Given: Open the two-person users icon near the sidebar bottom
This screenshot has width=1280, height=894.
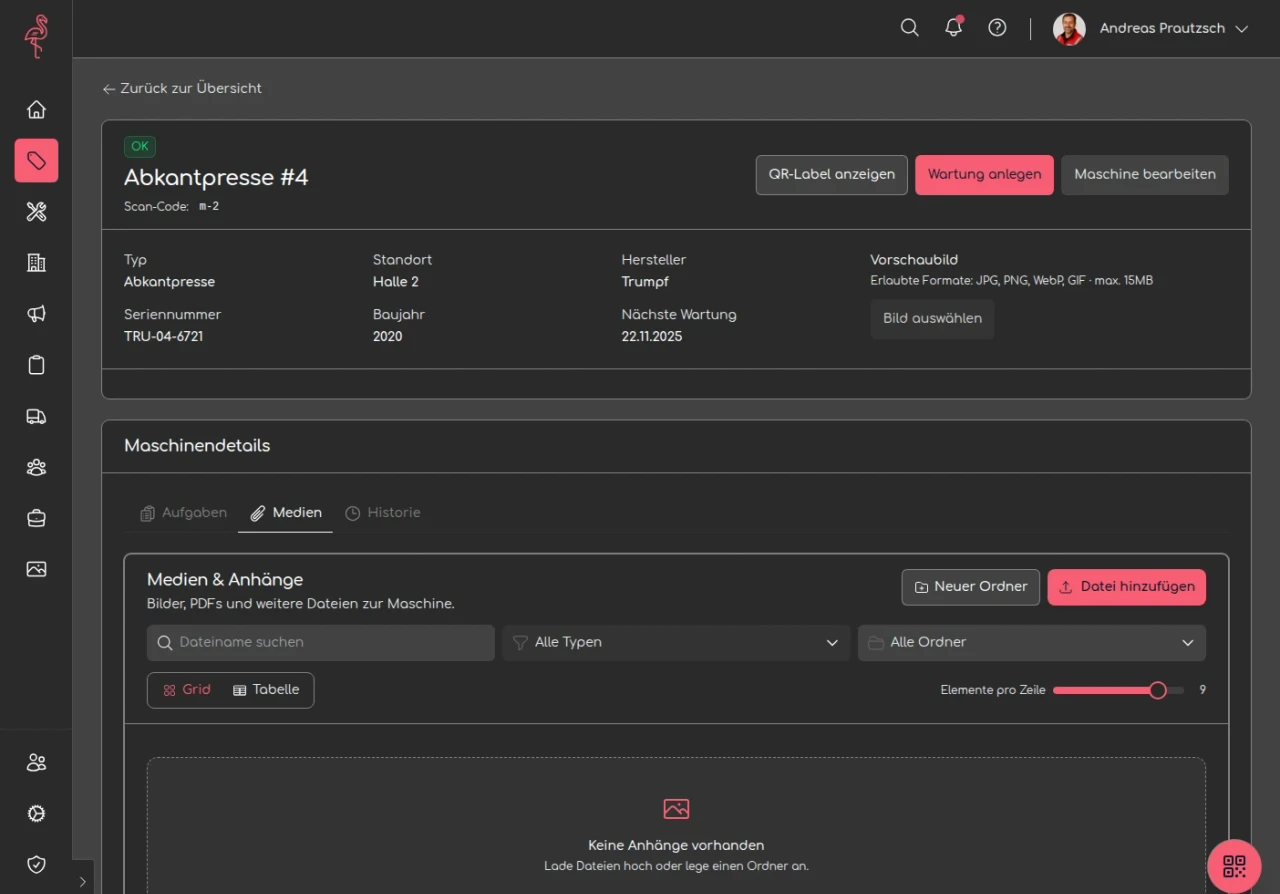Looking at the screenshot, I should (x=36, y=763).
